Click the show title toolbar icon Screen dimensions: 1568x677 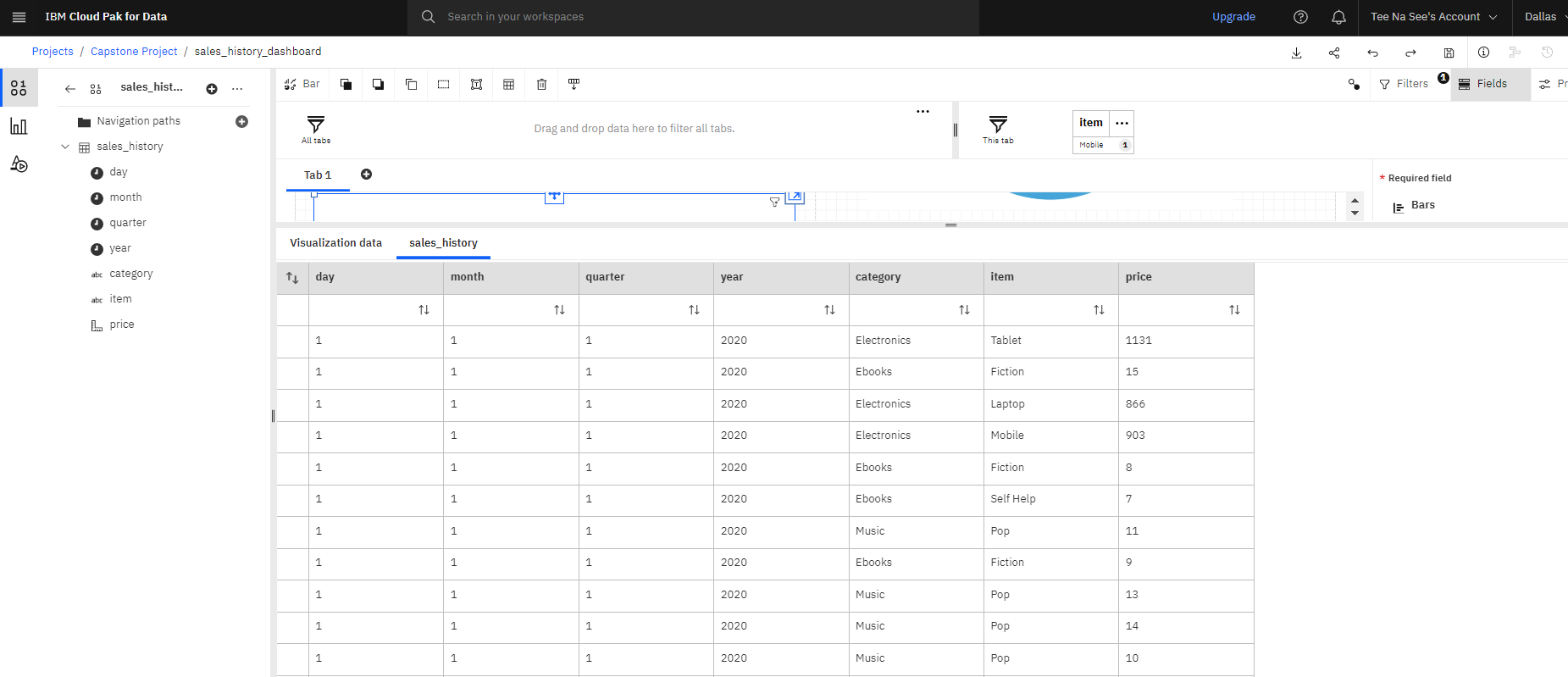476,84
